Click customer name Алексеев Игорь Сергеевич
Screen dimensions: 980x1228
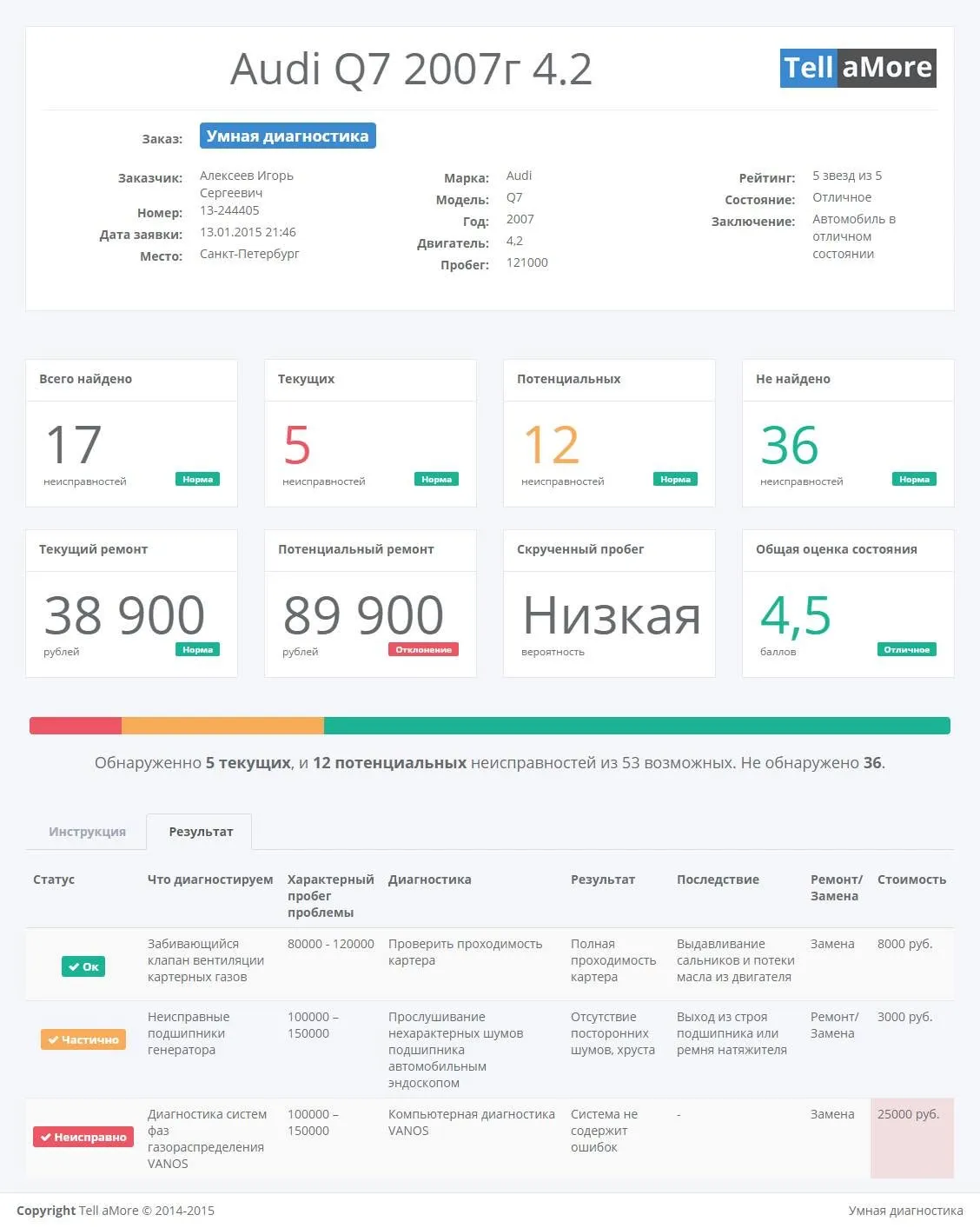click(247, 184)
